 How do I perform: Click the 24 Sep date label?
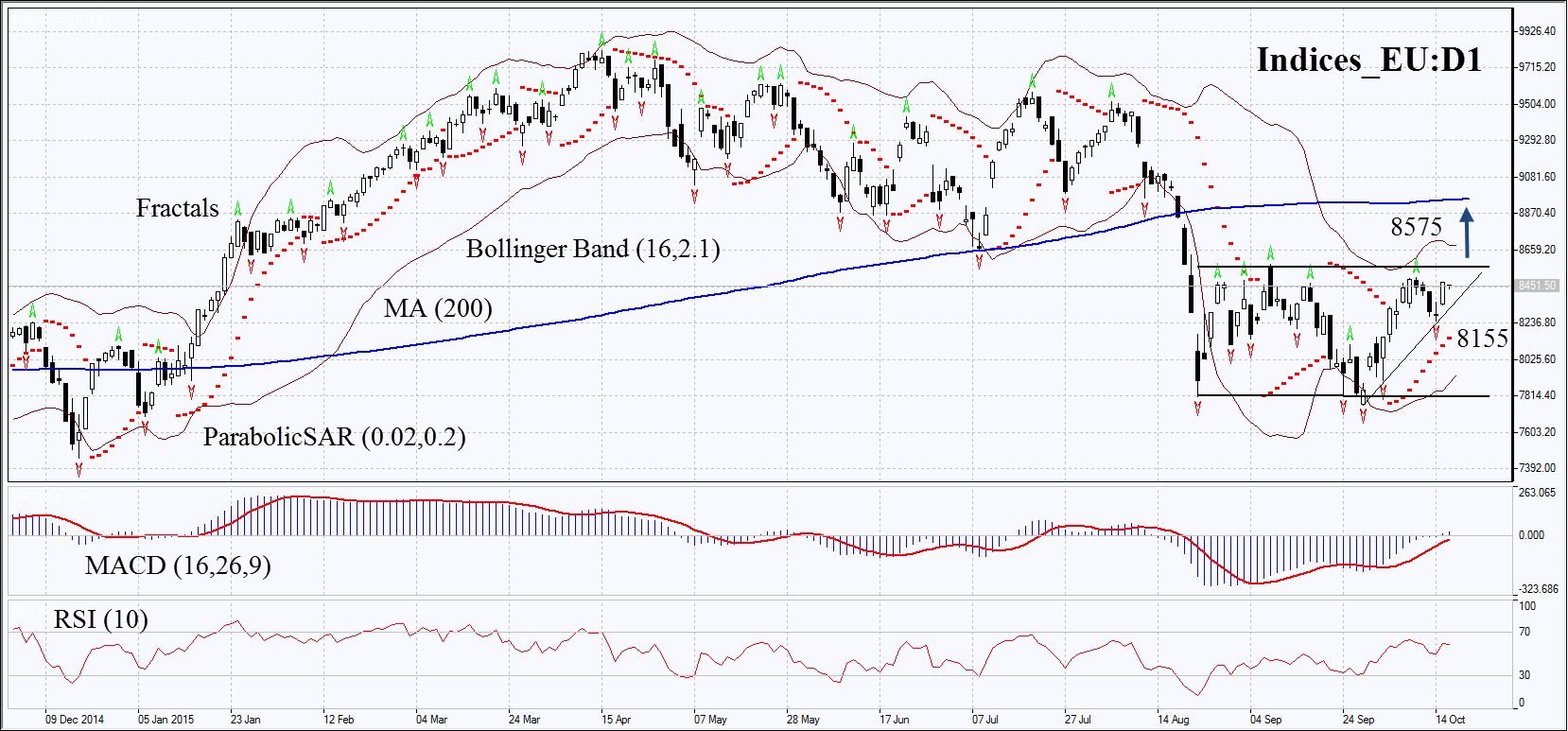click(1358, 720)
